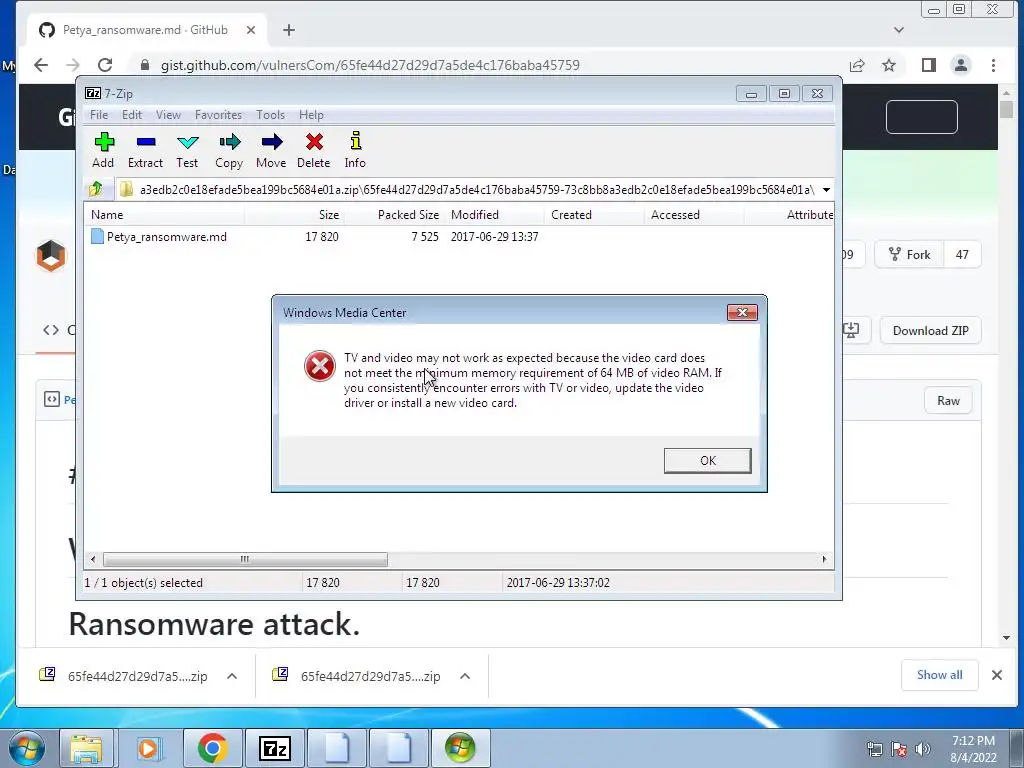Viewport: 1024px width, 768px height.
Task: Expand the 7-Zip address path dropdown
Action: [826, 190]
